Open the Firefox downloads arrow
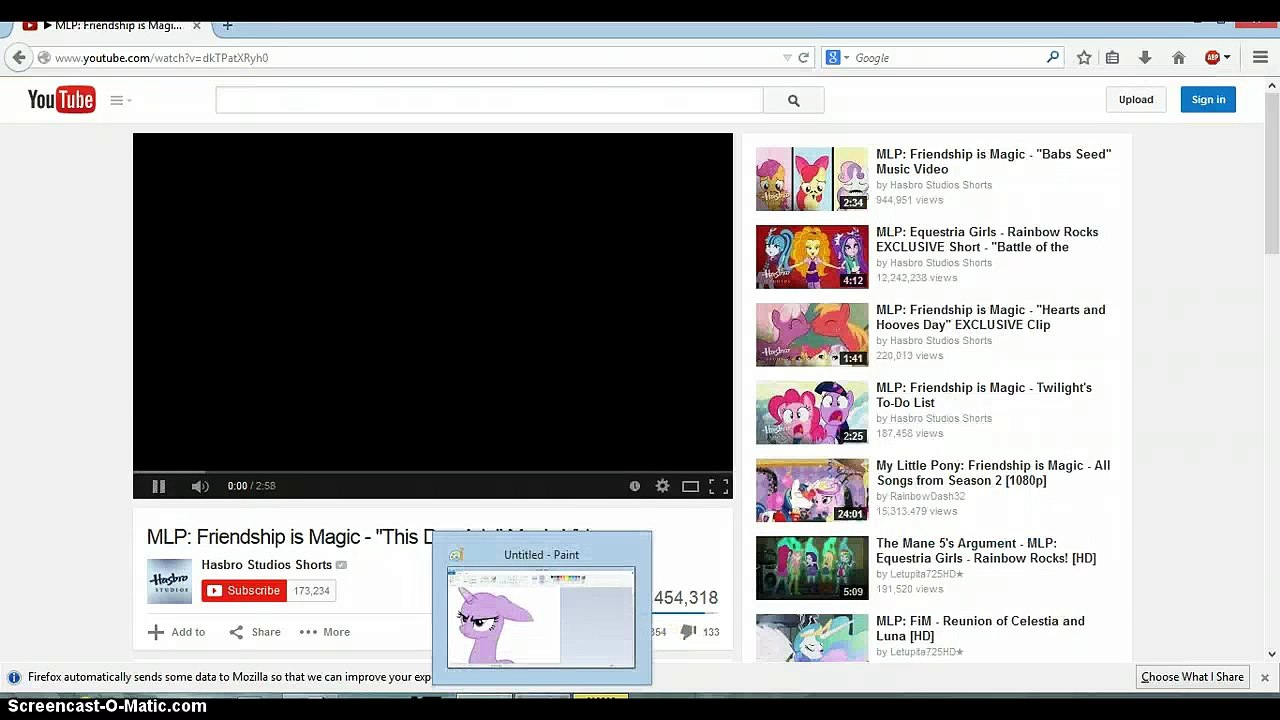Image resolution: width=1280 pixels, height=720 pixels. tap(1145, 58)
